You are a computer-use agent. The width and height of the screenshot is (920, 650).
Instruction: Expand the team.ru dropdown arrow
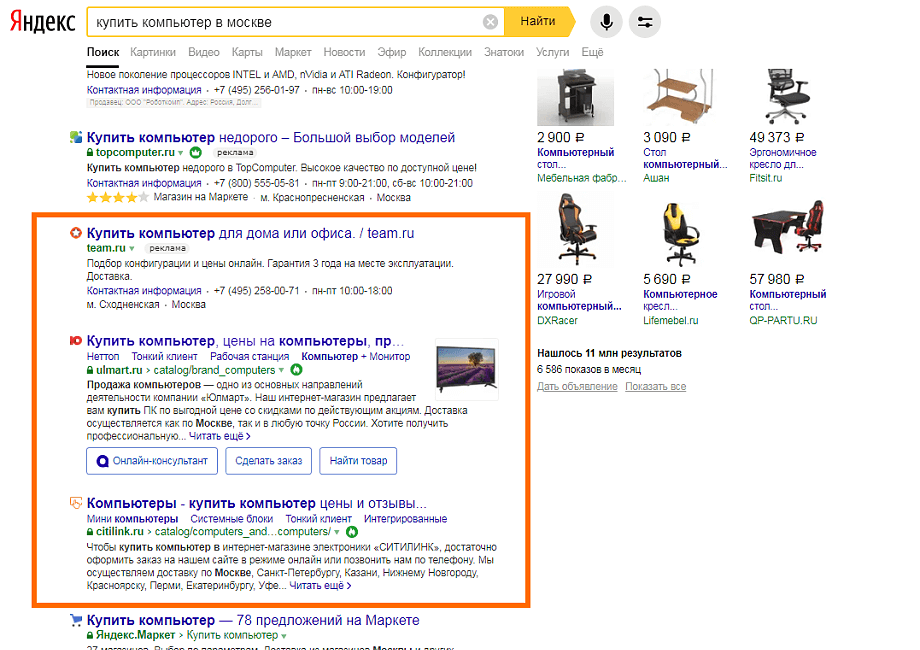[x=131, y=249]
